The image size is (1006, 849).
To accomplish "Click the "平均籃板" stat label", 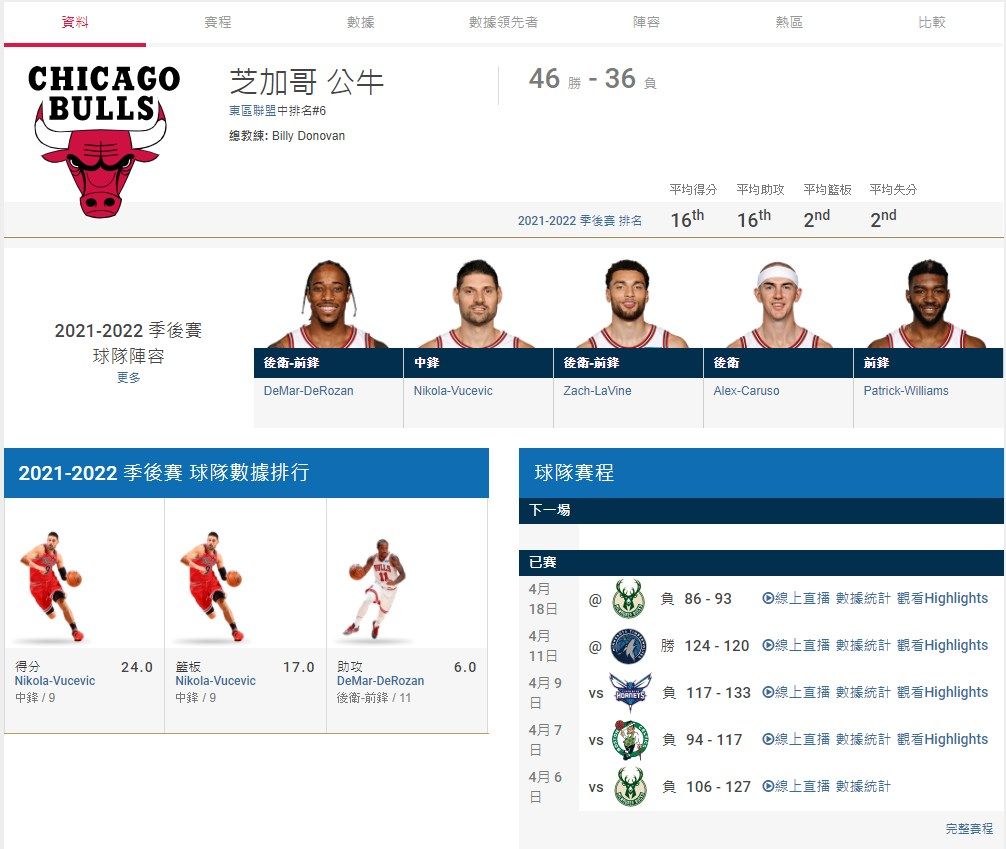I will [x=828, y=189].
